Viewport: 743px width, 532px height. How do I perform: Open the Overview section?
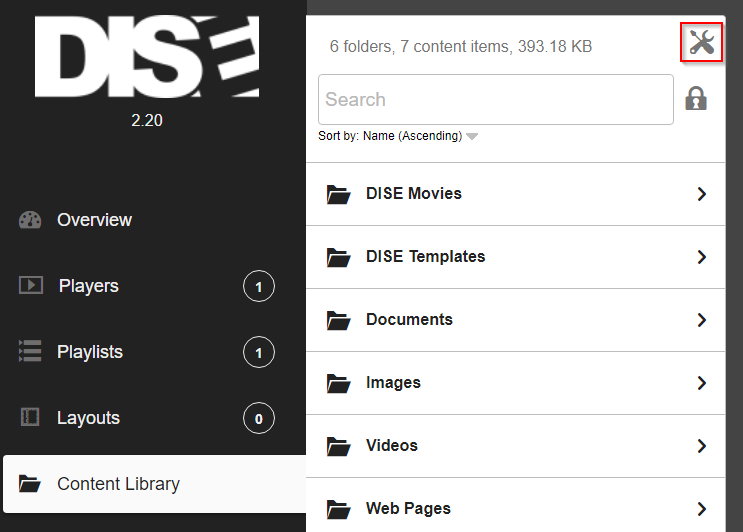click(94, 220)
